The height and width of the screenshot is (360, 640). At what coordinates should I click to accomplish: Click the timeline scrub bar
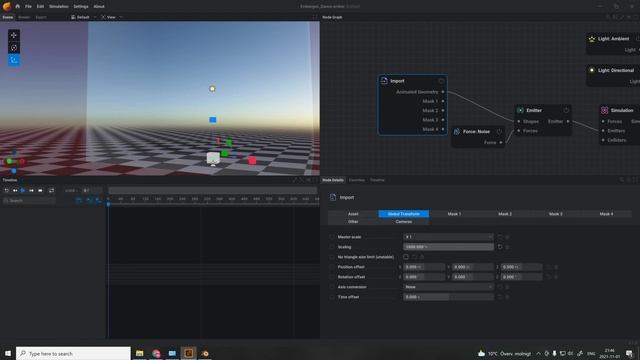213,191
